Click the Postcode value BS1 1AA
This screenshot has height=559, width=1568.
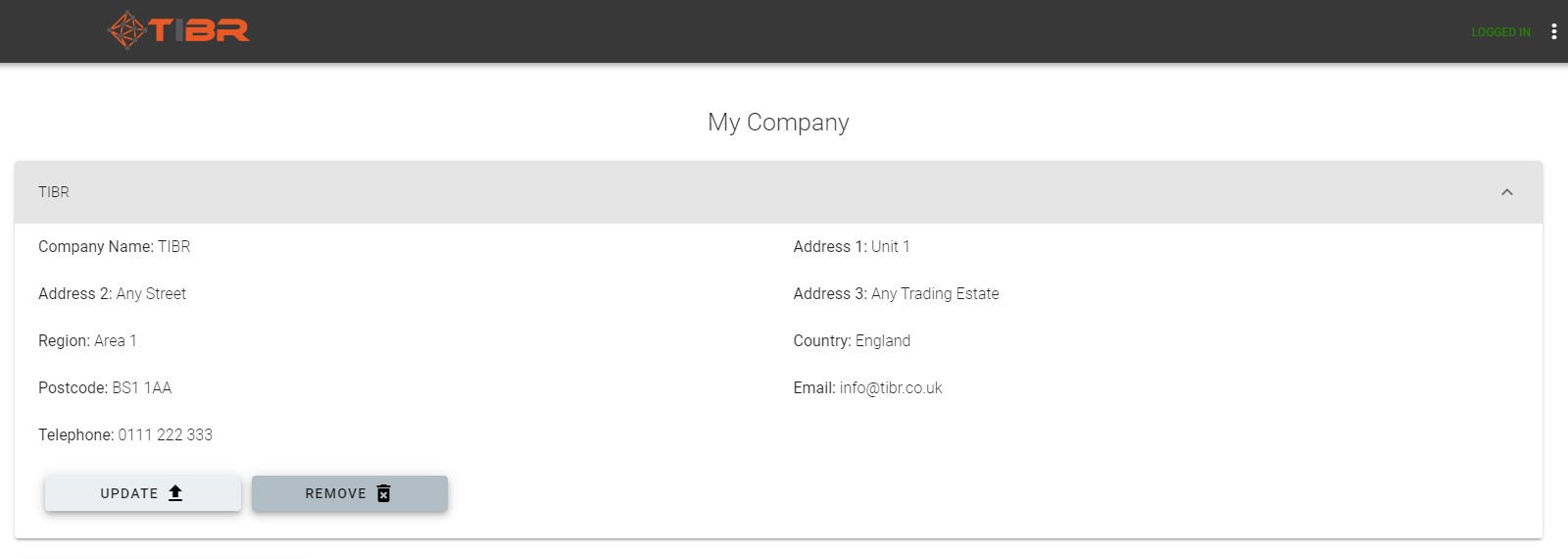pos(142,388)
